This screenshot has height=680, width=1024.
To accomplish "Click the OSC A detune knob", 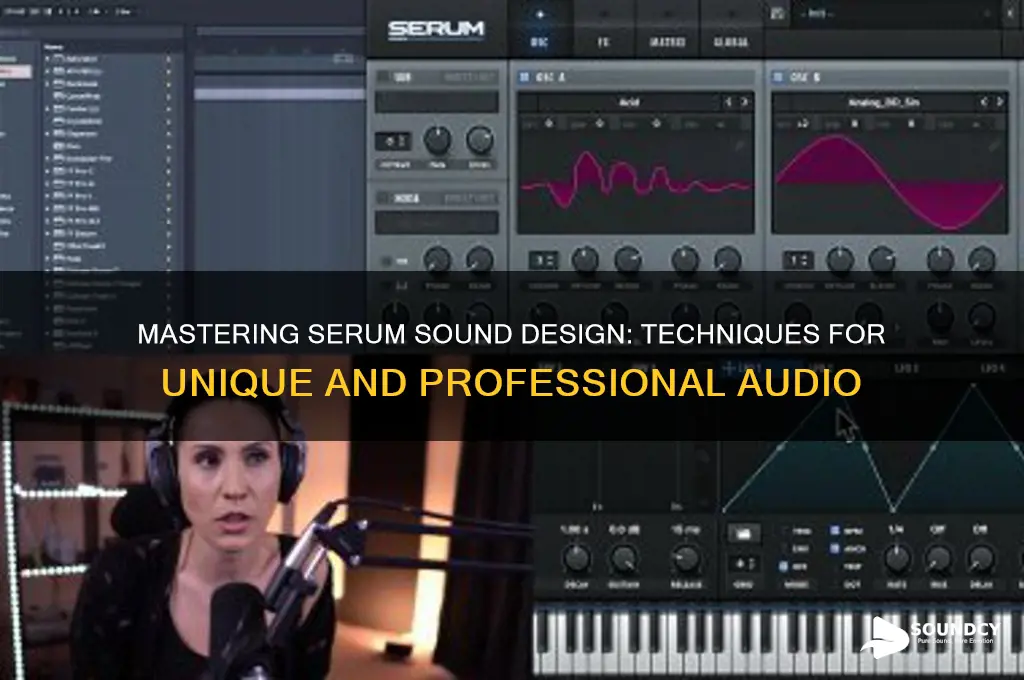I will tap(585, 260).
